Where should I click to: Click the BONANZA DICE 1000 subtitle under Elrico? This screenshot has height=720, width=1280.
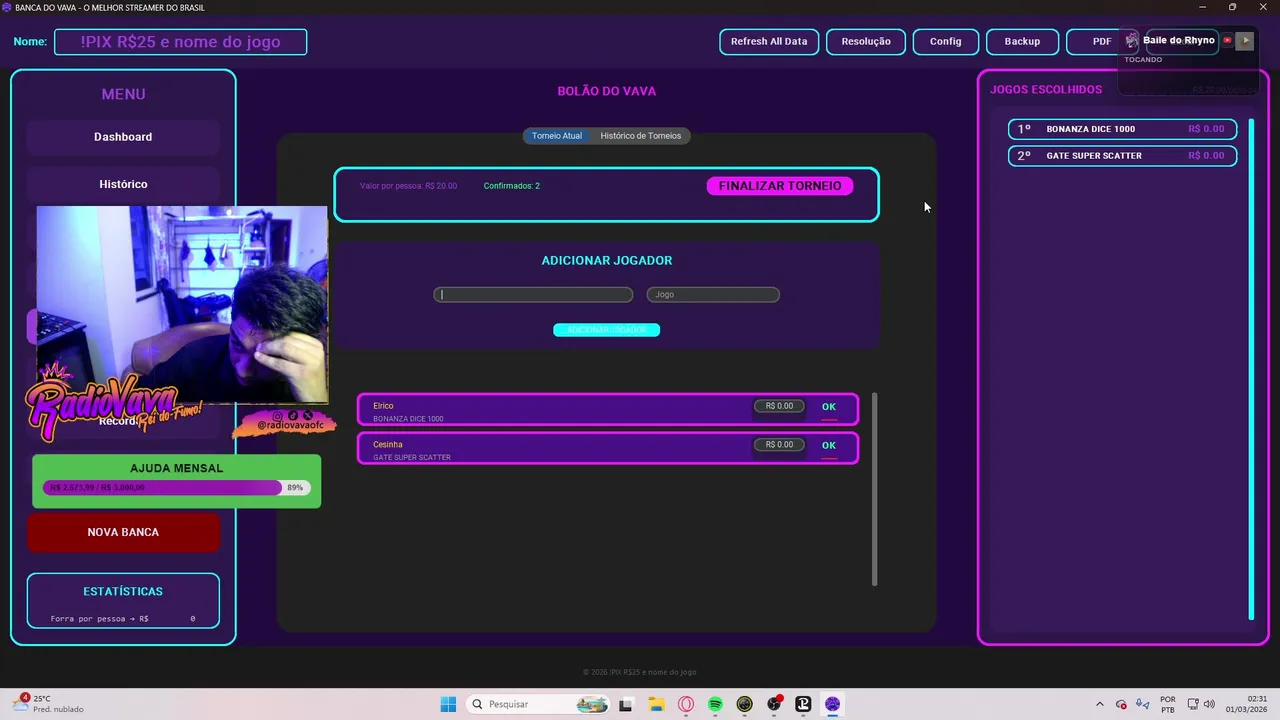tap(408, 419)
